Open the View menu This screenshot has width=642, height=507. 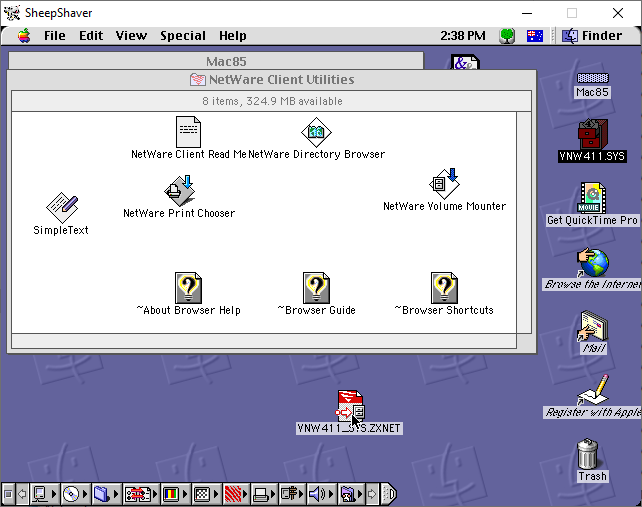(x=131, y=36)
